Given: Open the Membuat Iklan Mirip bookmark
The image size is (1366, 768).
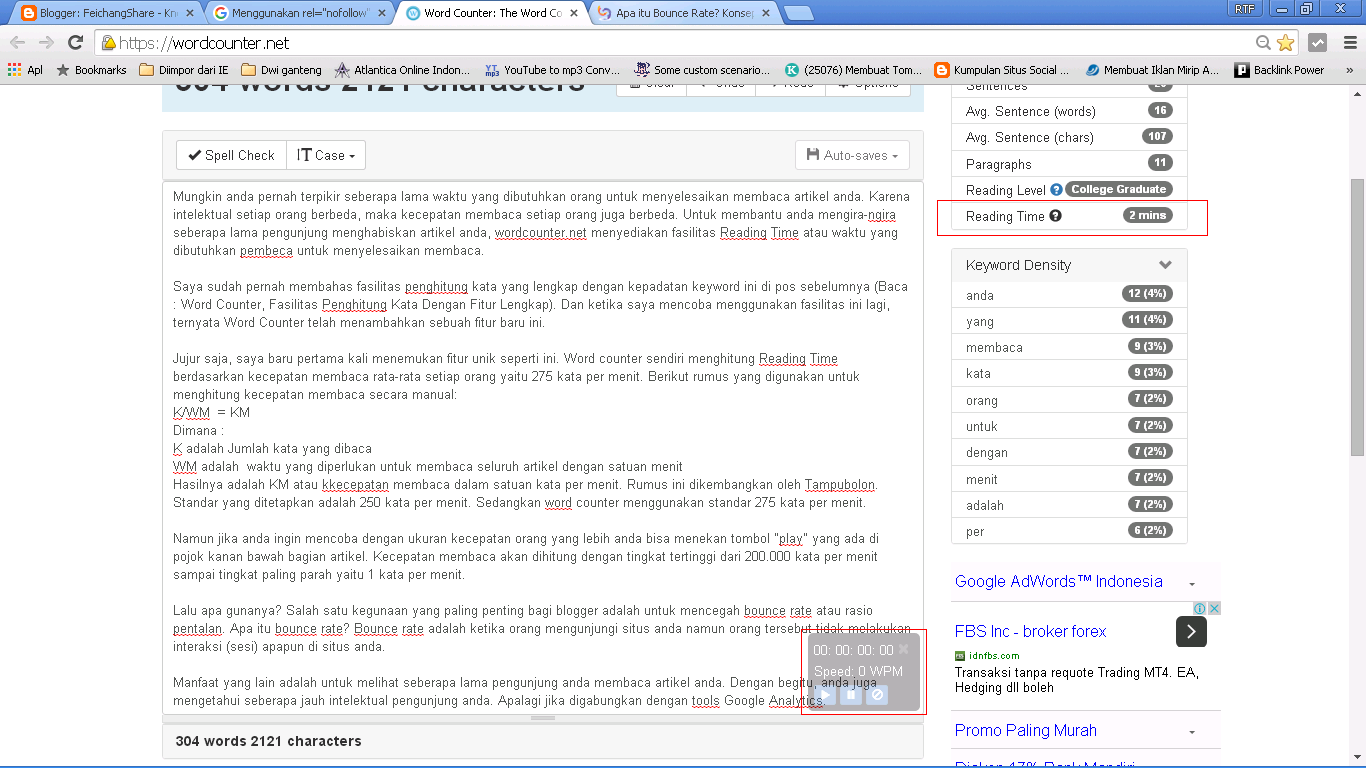Looking at the screenshot, I should click(1152, 70).
